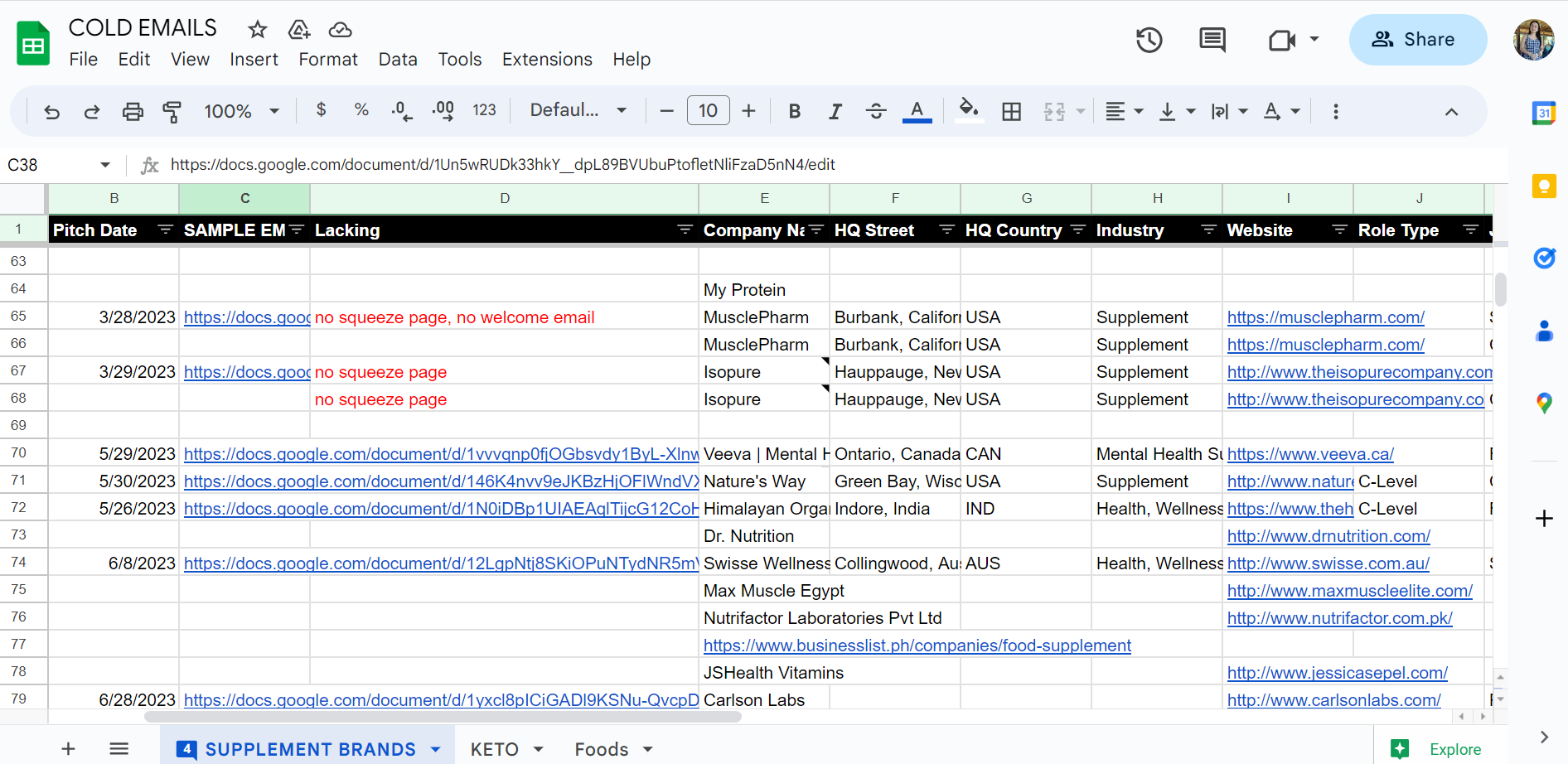Toggle the HQ Country column filter
Image resolution: width=1568 pixels, height=764 pixels.
coord(1077,230)
